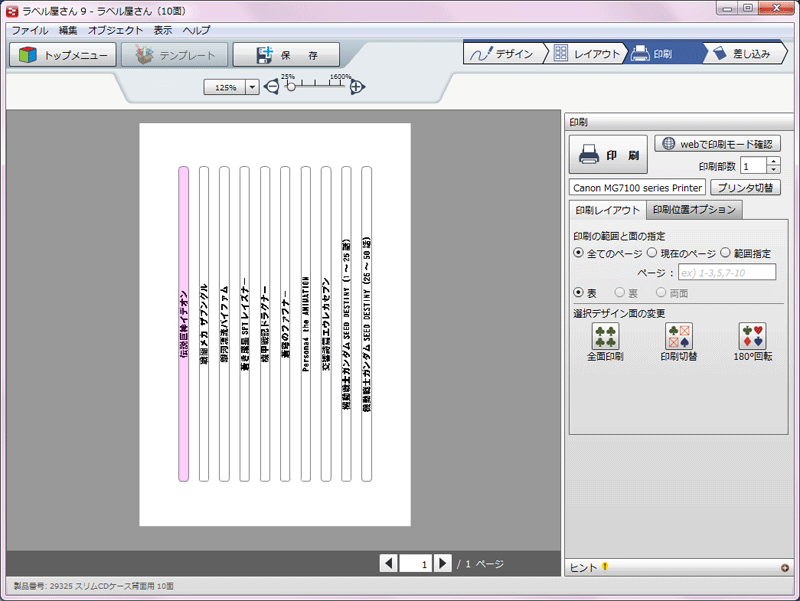800x601 pixels.
Task: Start printing with the 印刷 printer button
Action: pyautogui.click(x=608, y=155)
